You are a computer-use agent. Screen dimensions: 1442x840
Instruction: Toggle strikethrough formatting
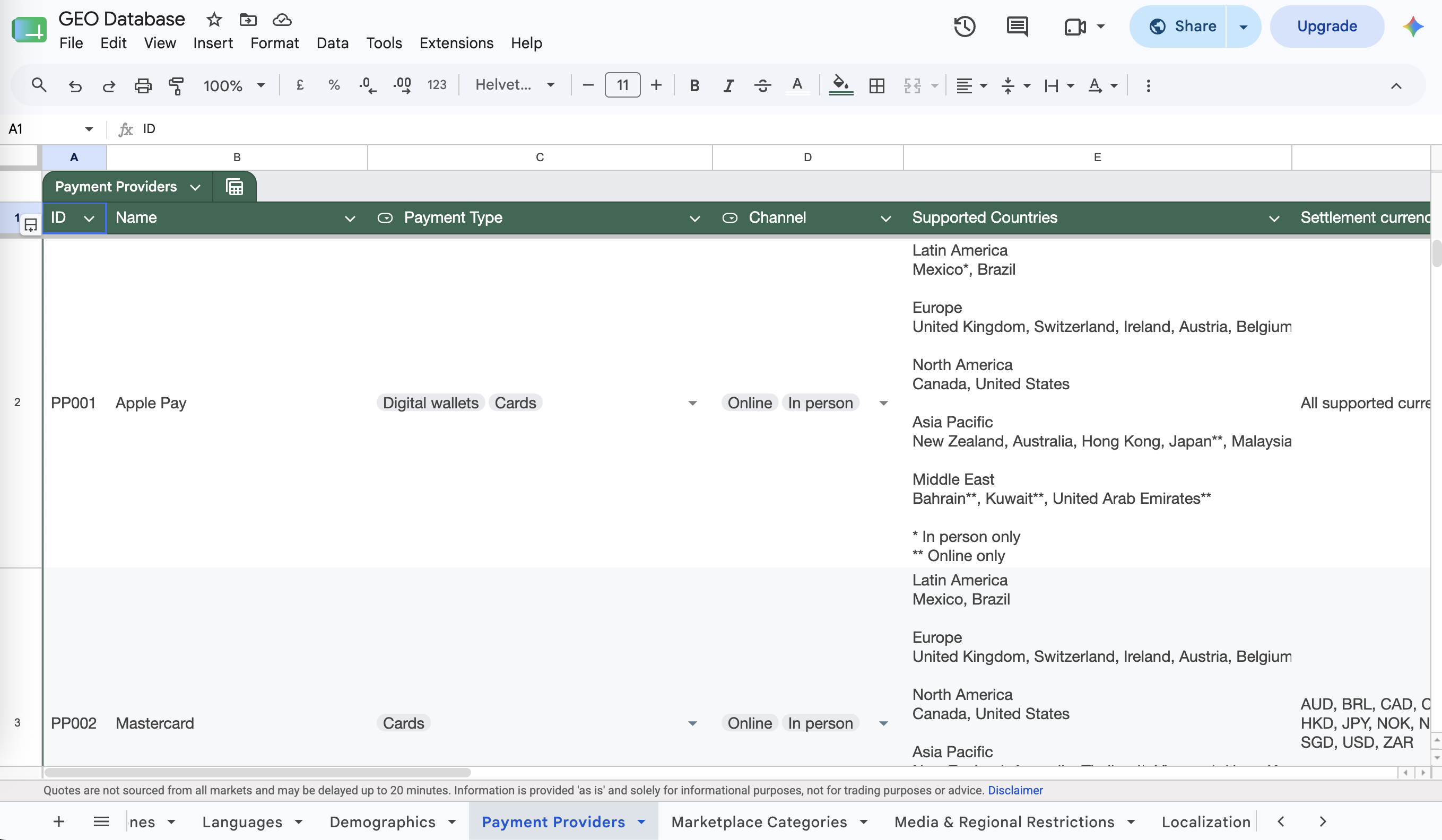pos(762,86)
